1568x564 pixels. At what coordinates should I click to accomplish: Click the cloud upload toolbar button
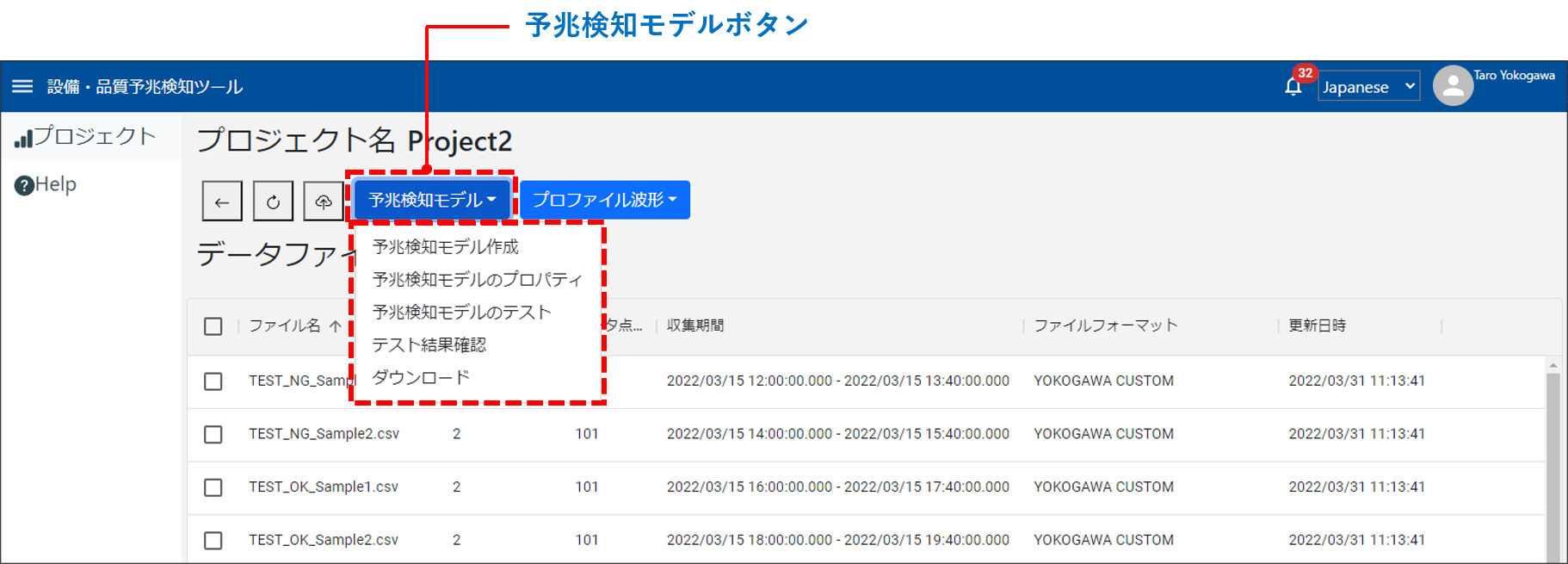point(324,201)
